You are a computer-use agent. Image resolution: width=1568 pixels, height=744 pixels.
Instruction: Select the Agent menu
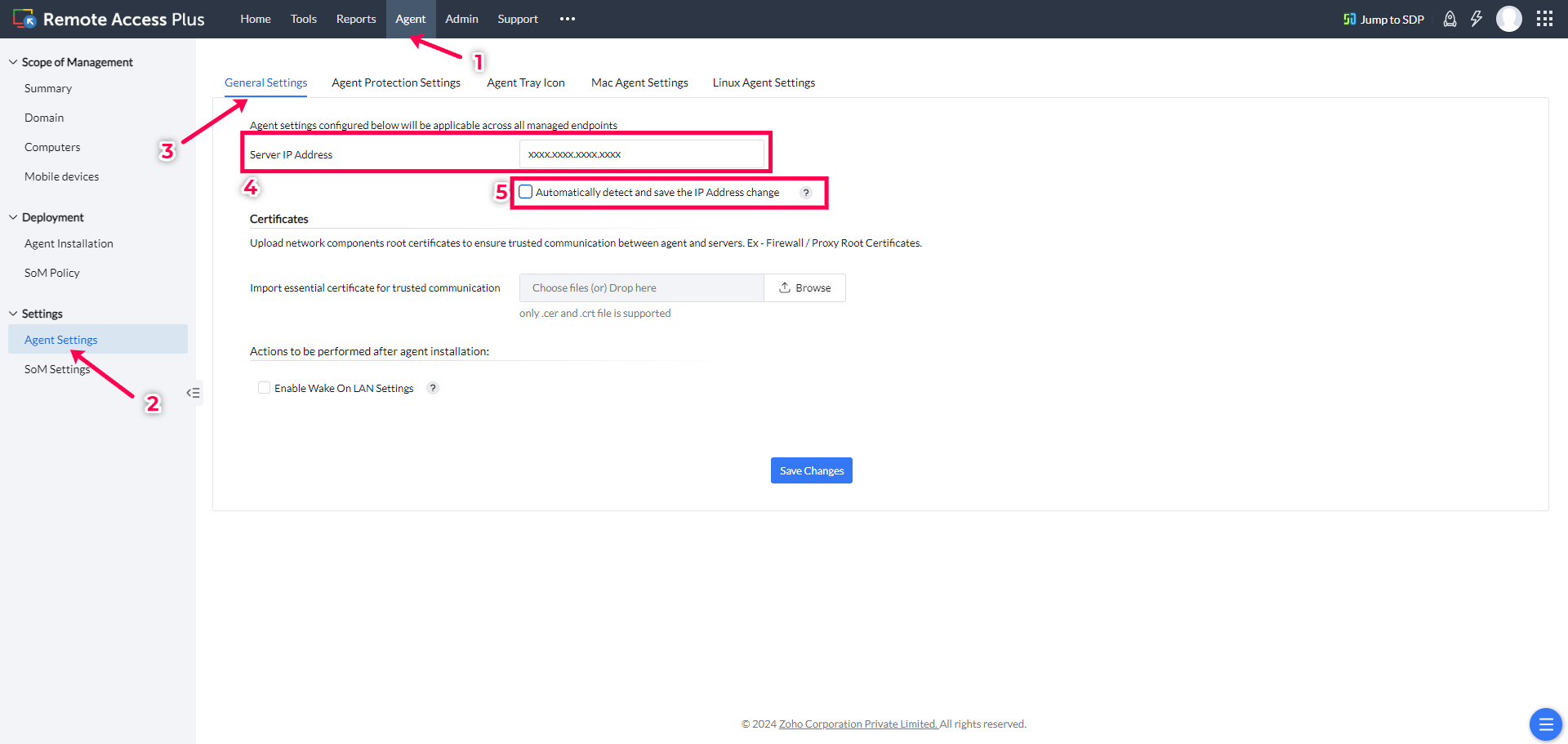[x=411, y=19]
